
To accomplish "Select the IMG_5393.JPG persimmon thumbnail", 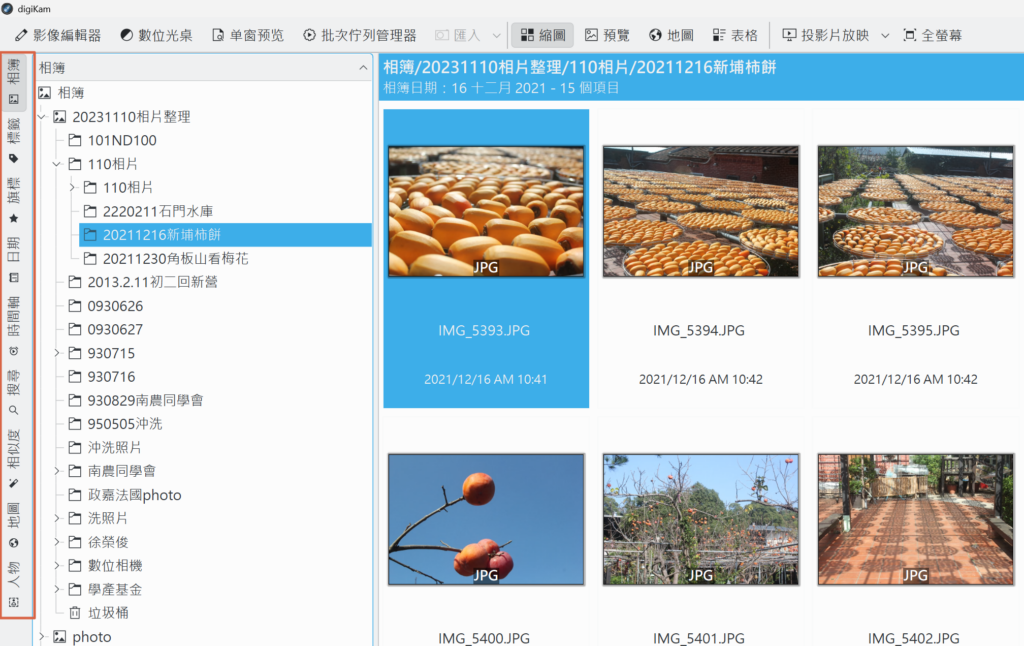I will tap(486, 212).
